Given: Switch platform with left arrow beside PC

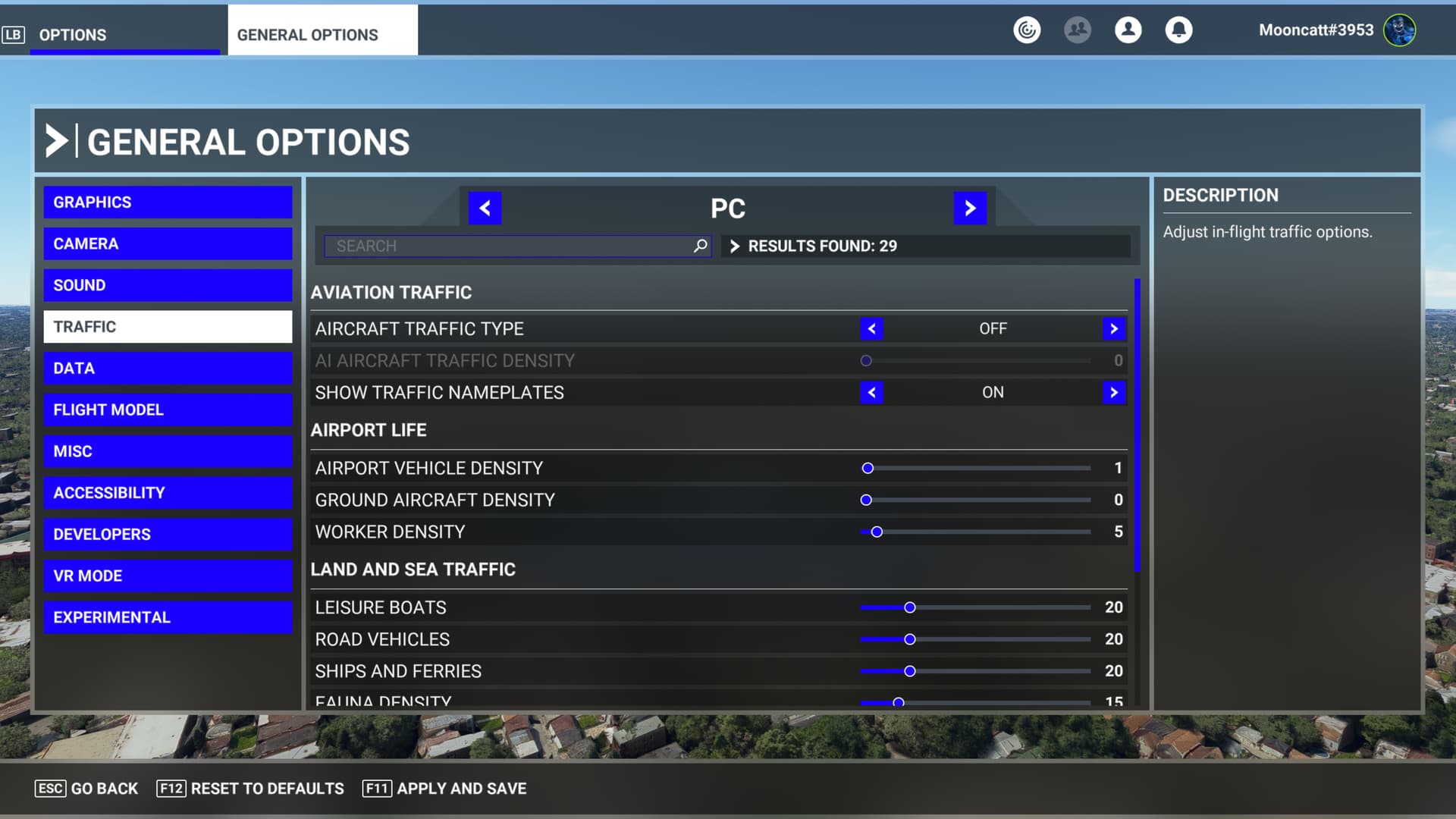Looking at the screenshot, I should 485,209.
